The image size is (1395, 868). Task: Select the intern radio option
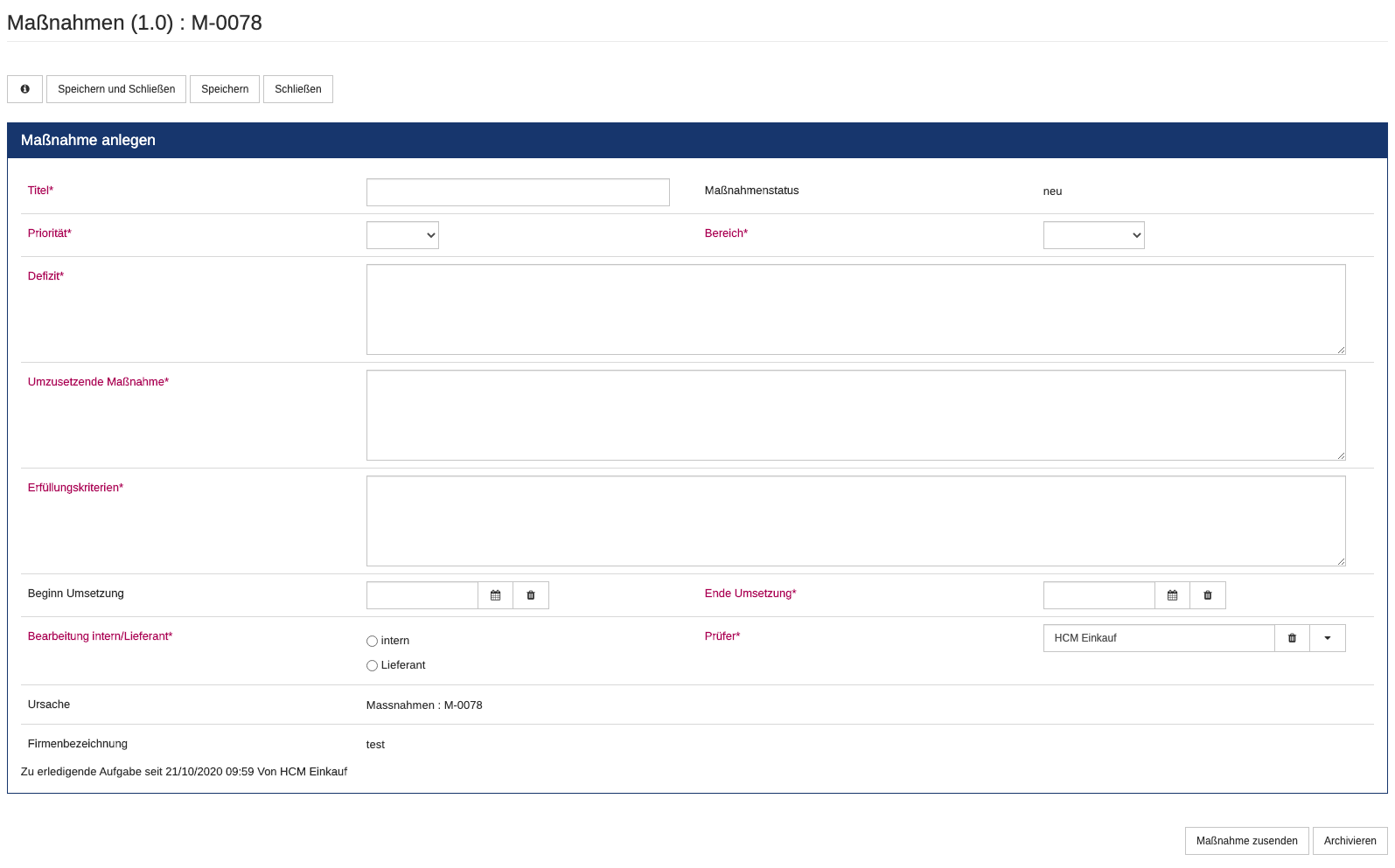point(372,642)
